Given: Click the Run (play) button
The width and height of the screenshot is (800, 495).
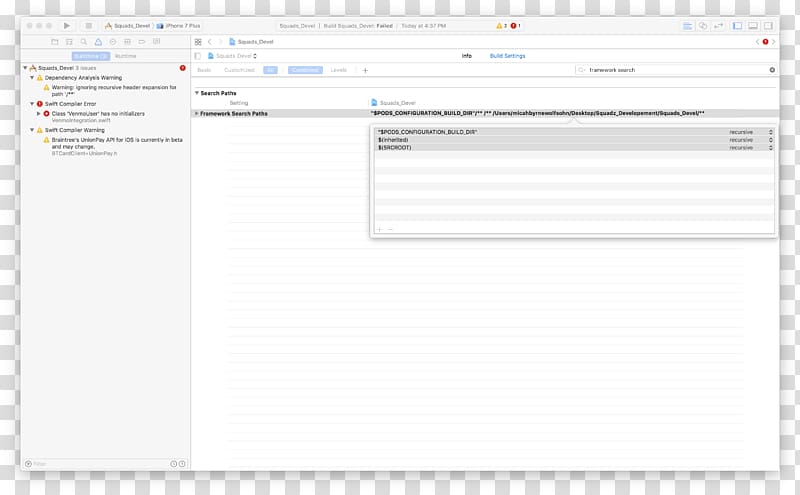Looking at the screenshot, I should click(67, 26).
